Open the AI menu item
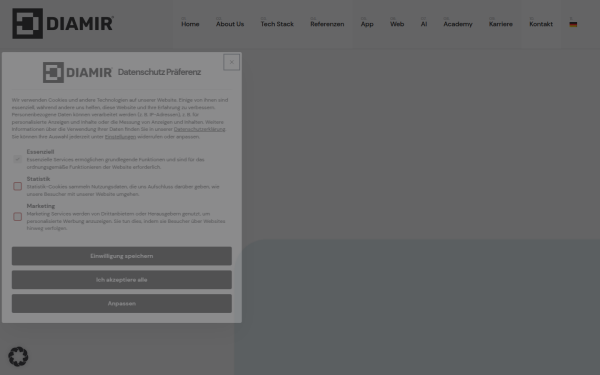 [x=424, y=24]
